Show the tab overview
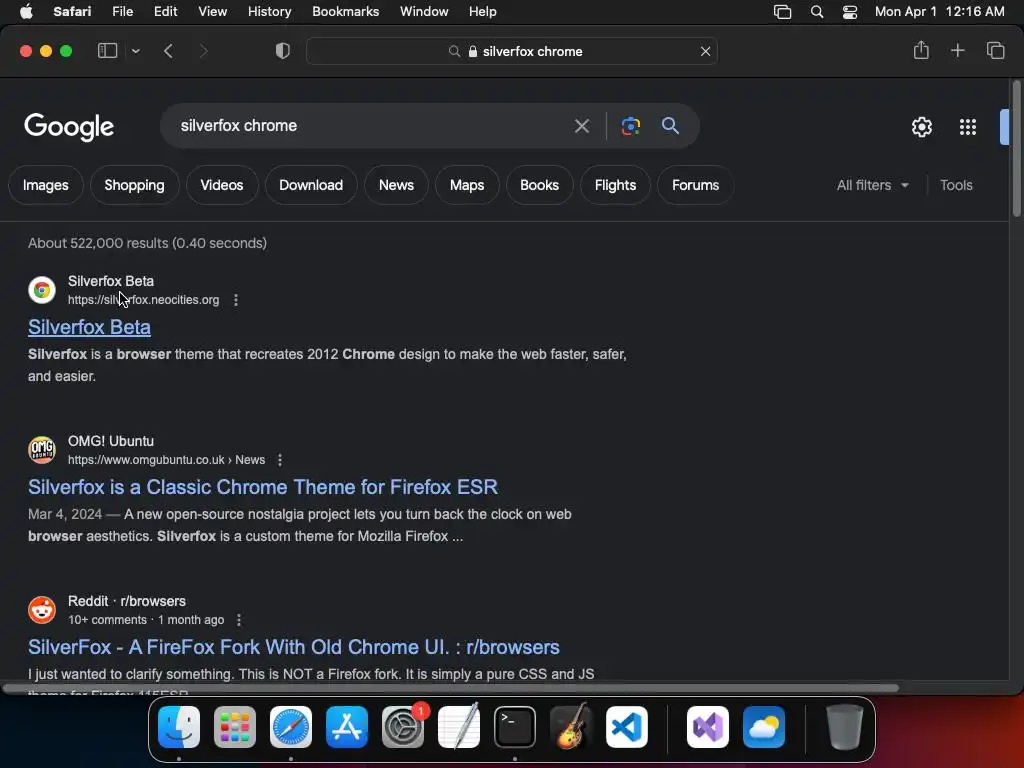1024x768 pixels. (x=995, y=50)
